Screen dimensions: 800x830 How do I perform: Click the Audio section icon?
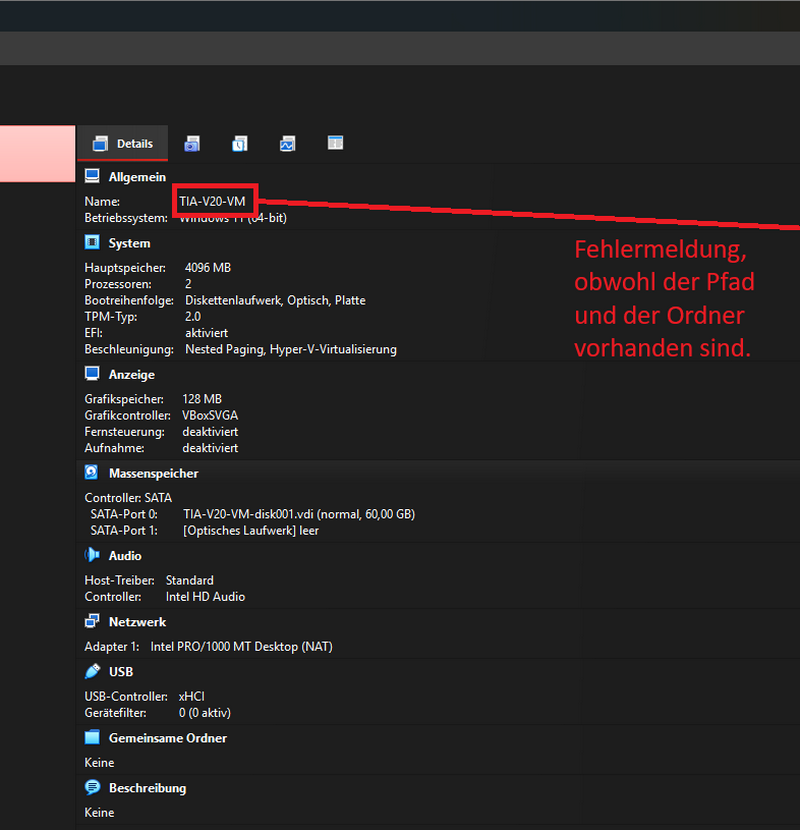tap(92, 555)
